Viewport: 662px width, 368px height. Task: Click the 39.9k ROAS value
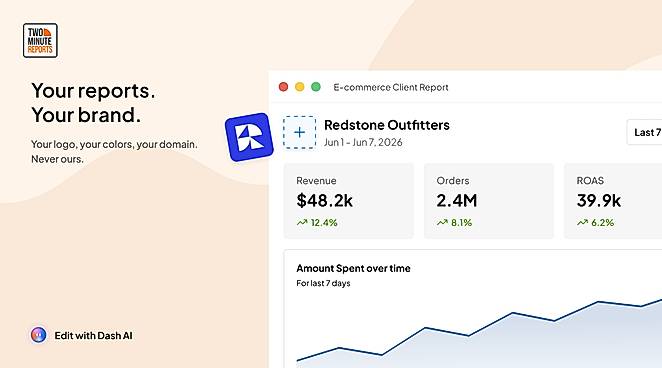tap(599, 200)
